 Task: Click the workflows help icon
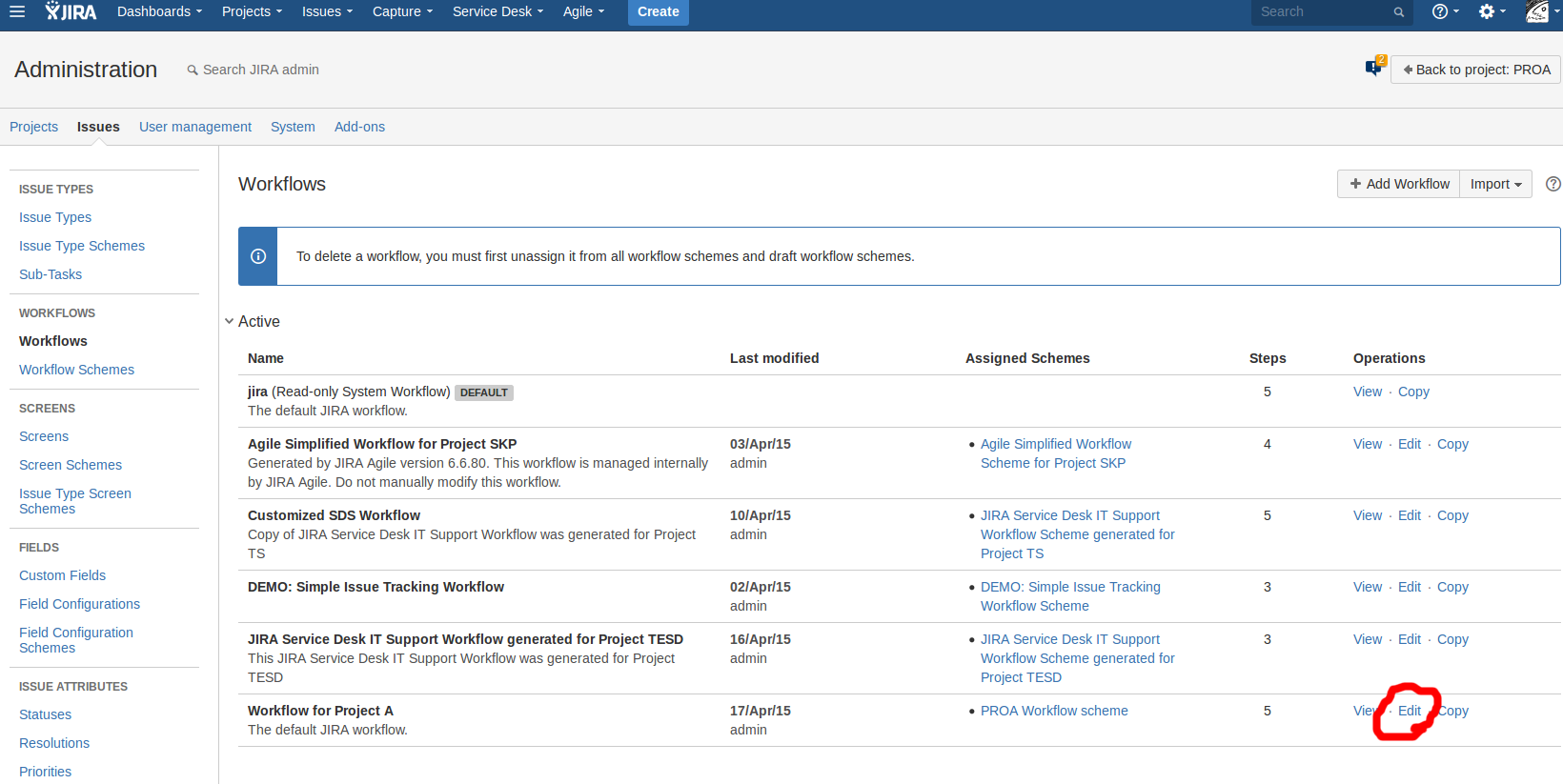[x=1553, y=184]
